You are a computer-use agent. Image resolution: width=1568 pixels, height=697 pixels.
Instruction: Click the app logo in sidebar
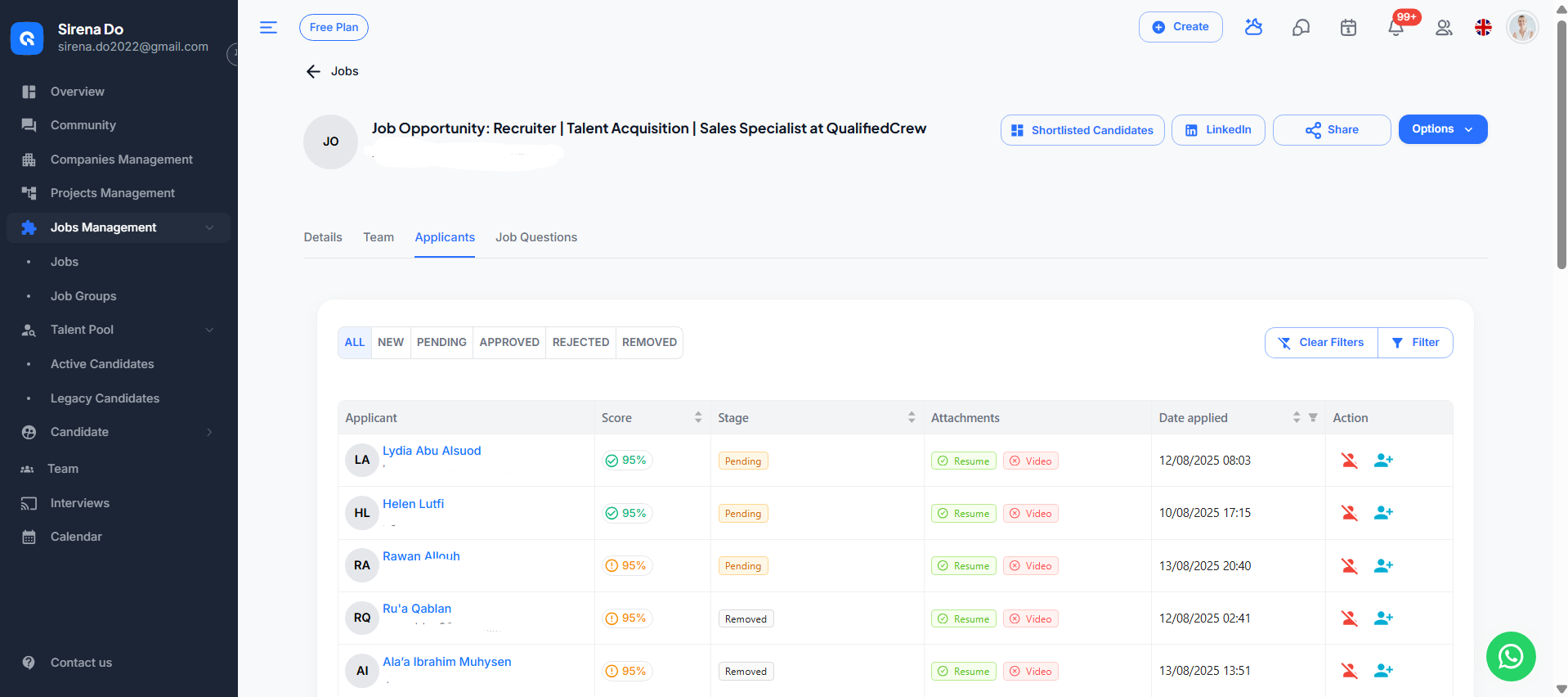pos(27,38)
